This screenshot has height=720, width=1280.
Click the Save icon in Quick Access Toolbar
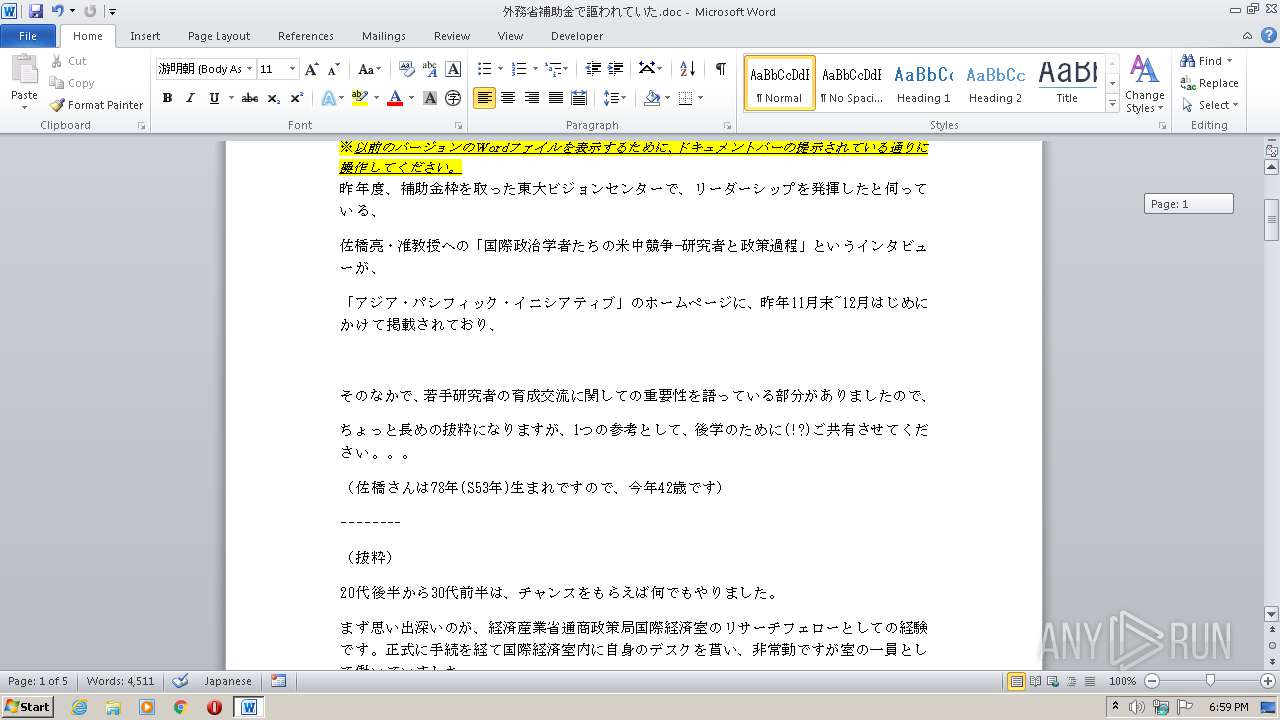(36, 11)
